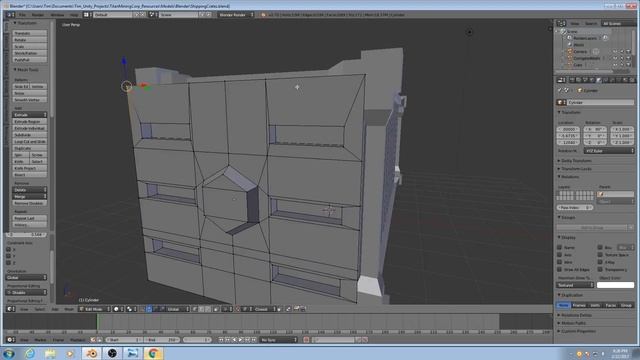
Task: Open the Scene properties tab
Action: click(585, 80)
